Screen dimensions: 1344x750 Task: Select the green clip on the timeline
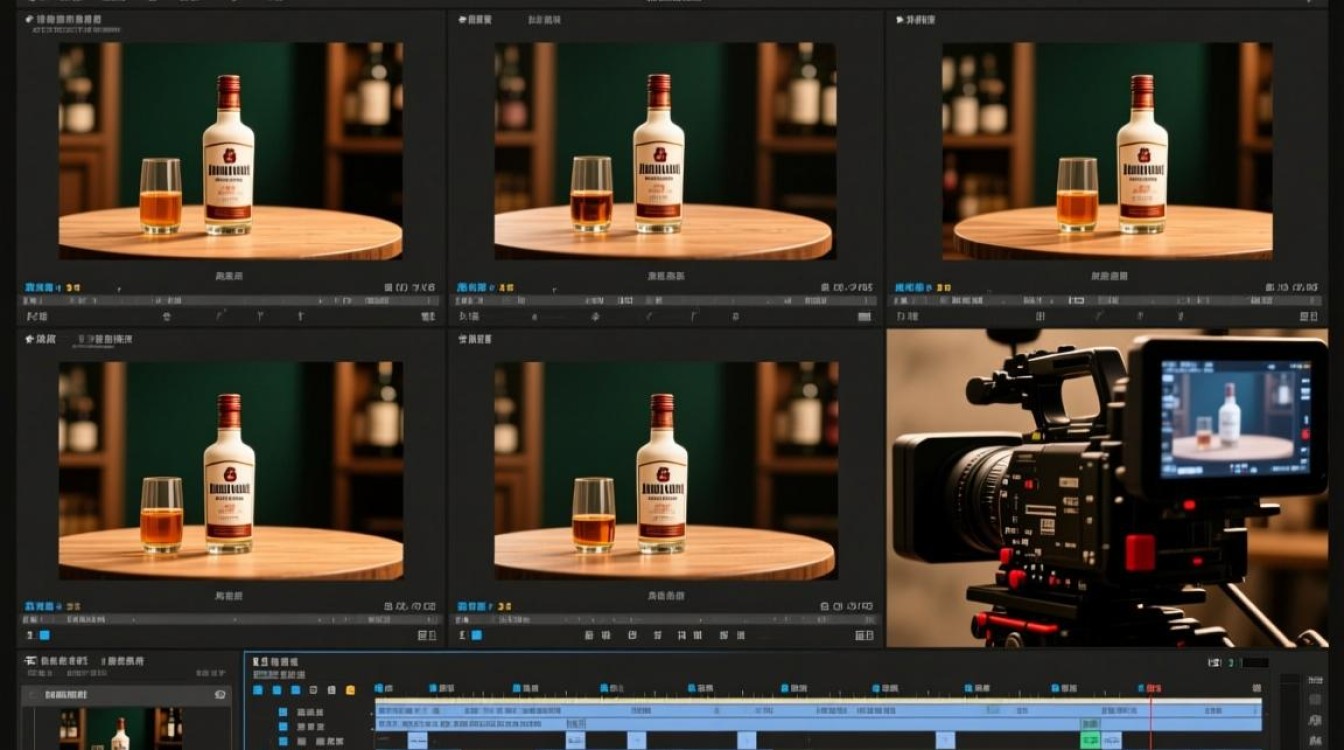click(1090, 740)
